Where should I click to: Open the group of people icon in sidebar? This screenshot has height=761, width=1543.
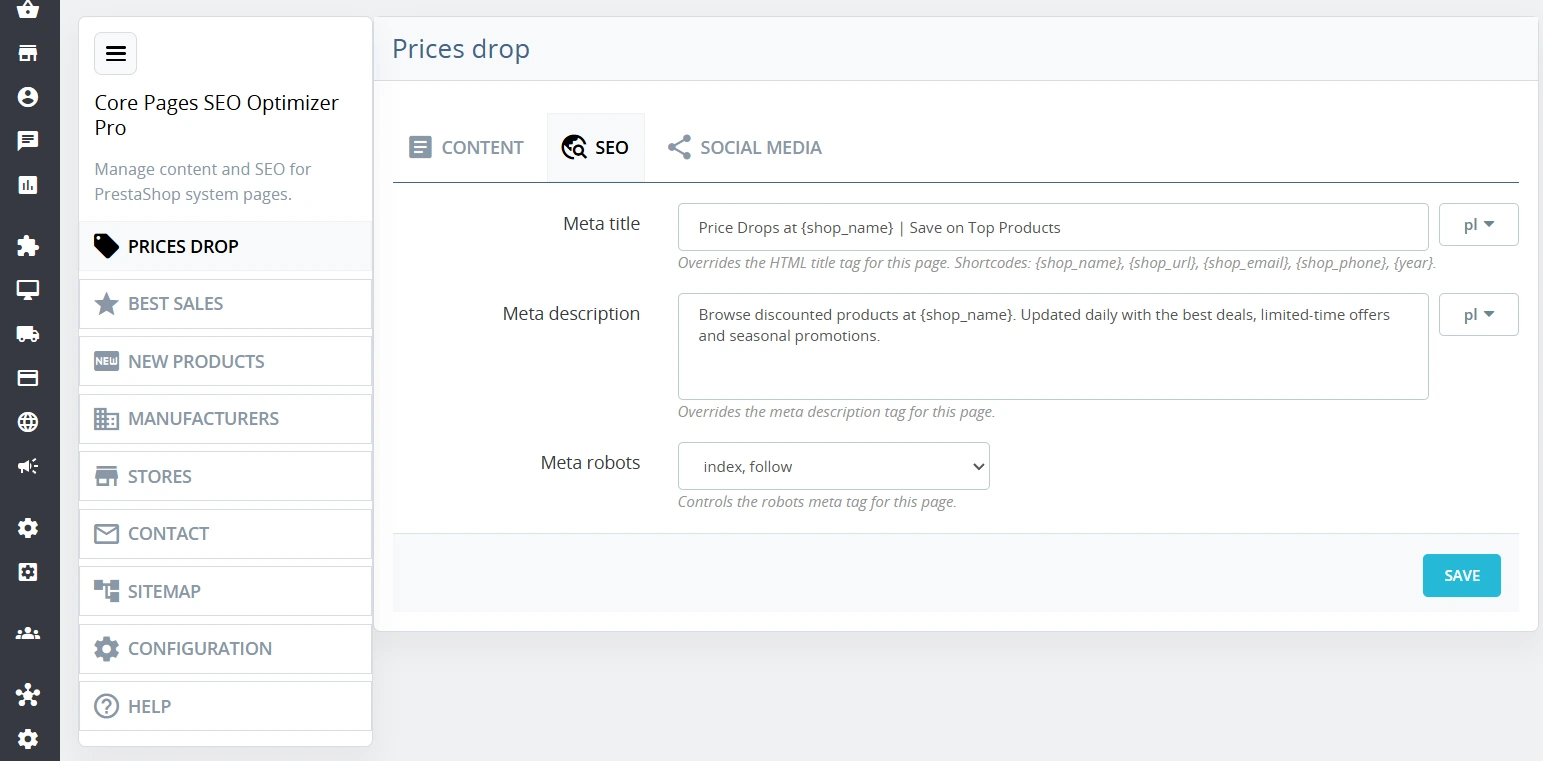[28, 633]
